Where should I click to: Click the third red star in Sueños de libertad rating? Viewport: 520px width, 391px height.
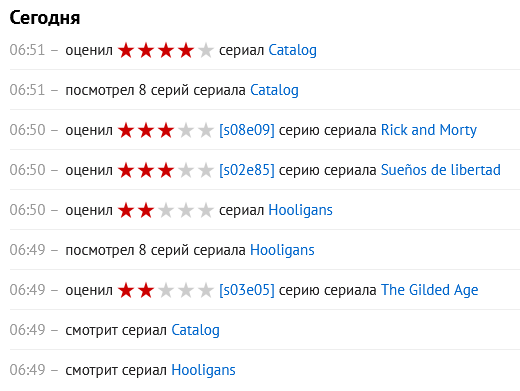click(x=166, y=171)
